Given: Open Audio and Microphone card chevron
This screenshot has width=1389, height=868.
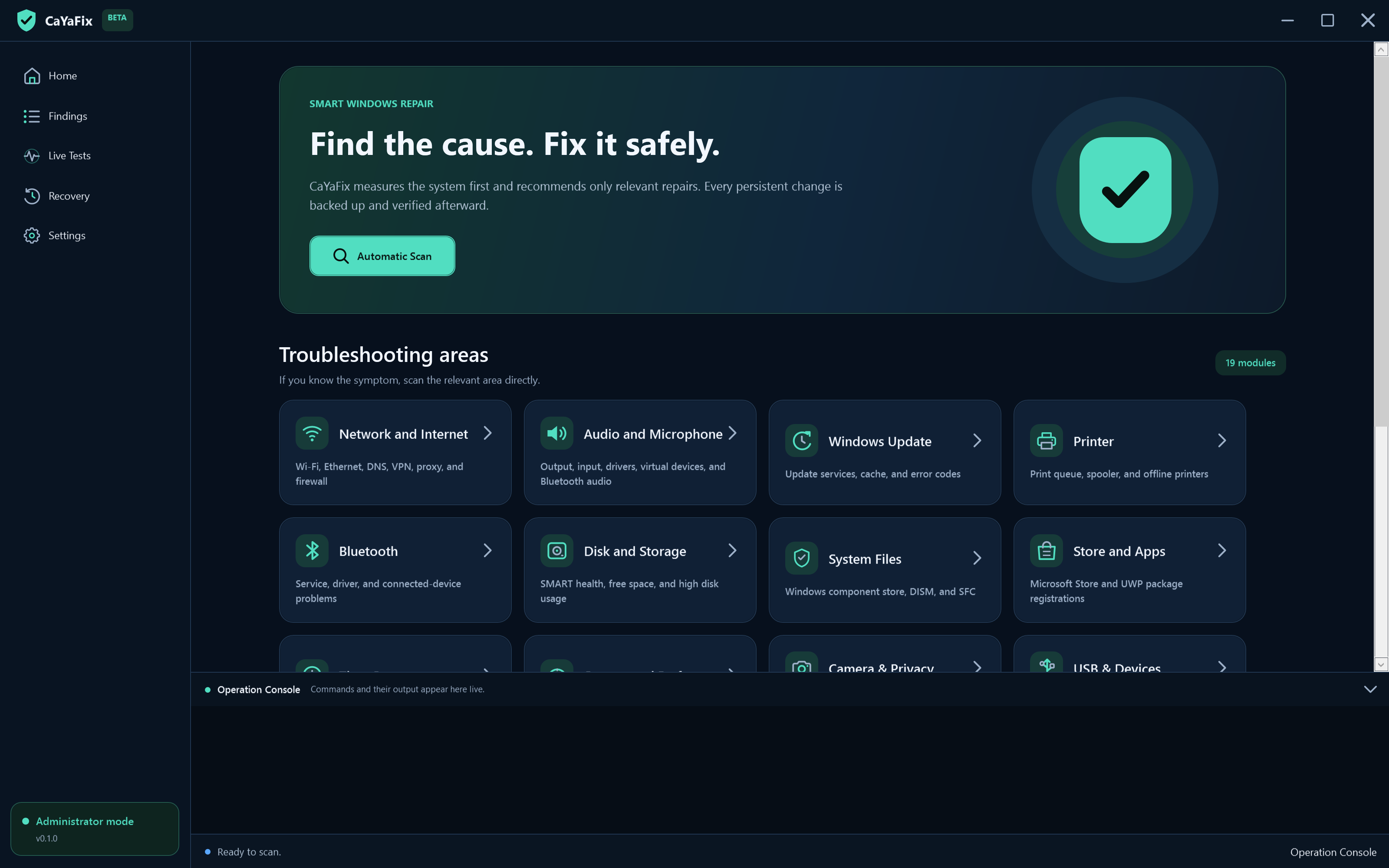Looking at the screenshot, I should coord(732,433).
